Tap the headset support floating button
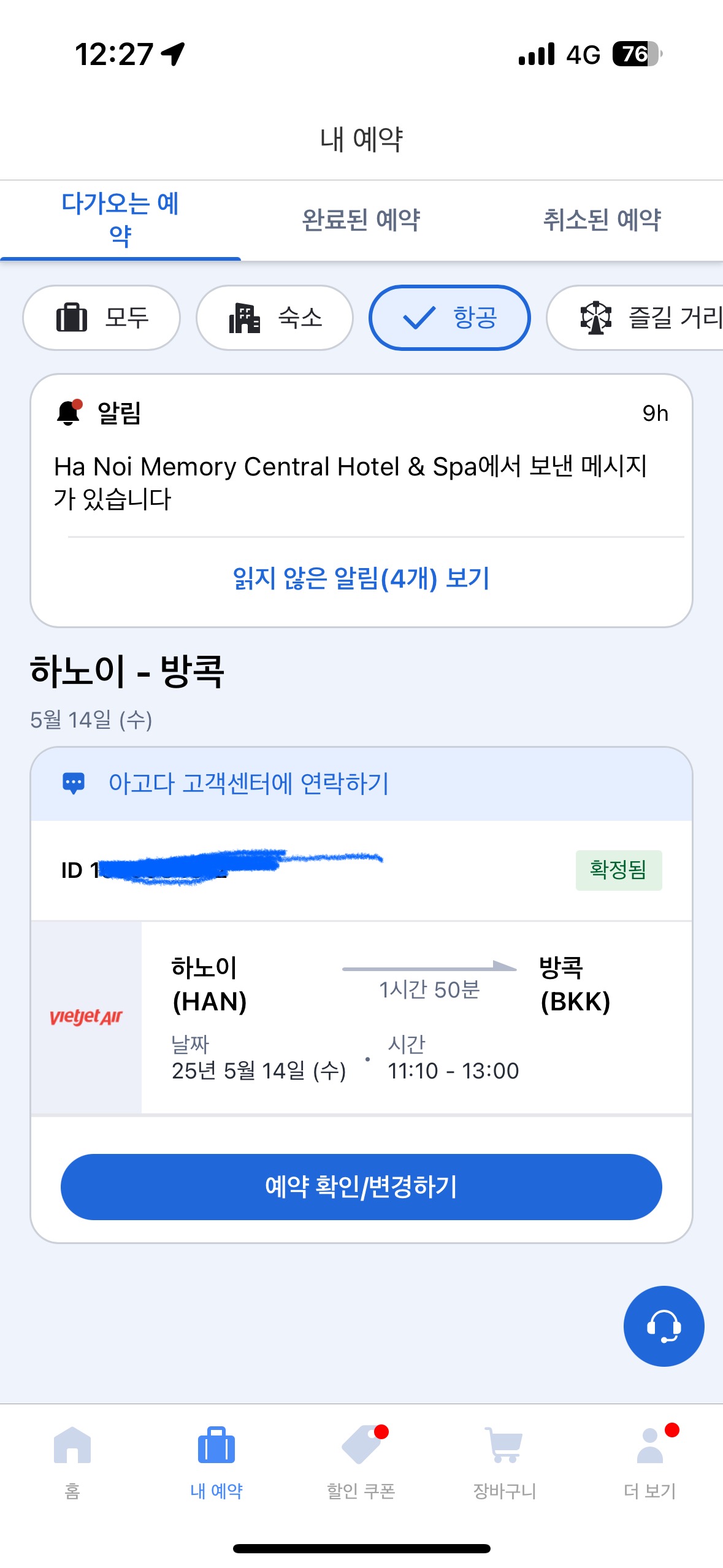The height and width of the screenshot is (1568, 723). pos(664,1326)
